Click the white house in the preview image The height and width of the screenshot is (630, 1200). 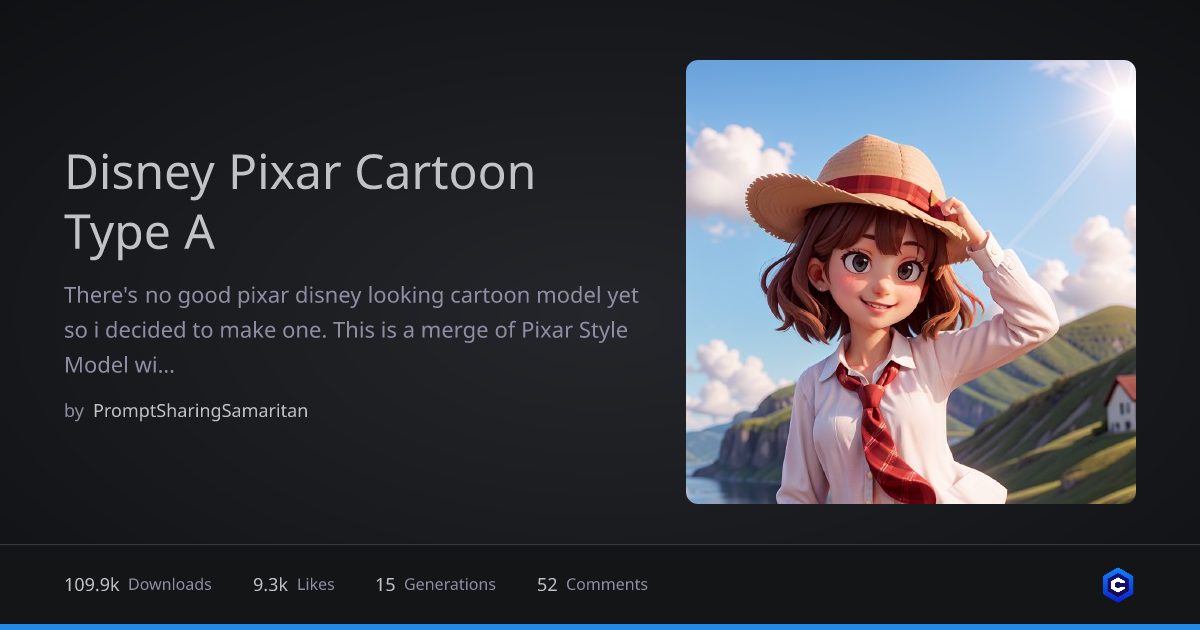(x=1120, y=404)
